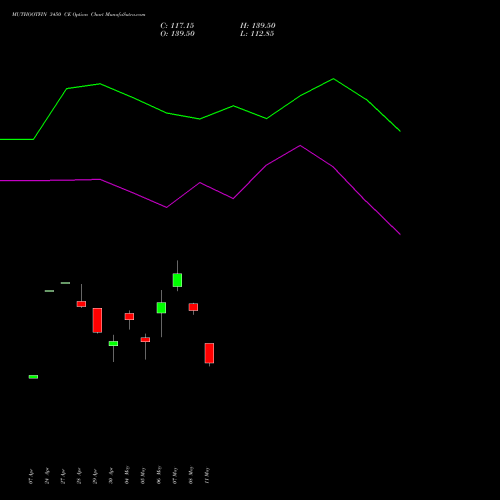500x500 pixels.
Task: Select the flat candle for 27 Apr
Action: (65, 283)
